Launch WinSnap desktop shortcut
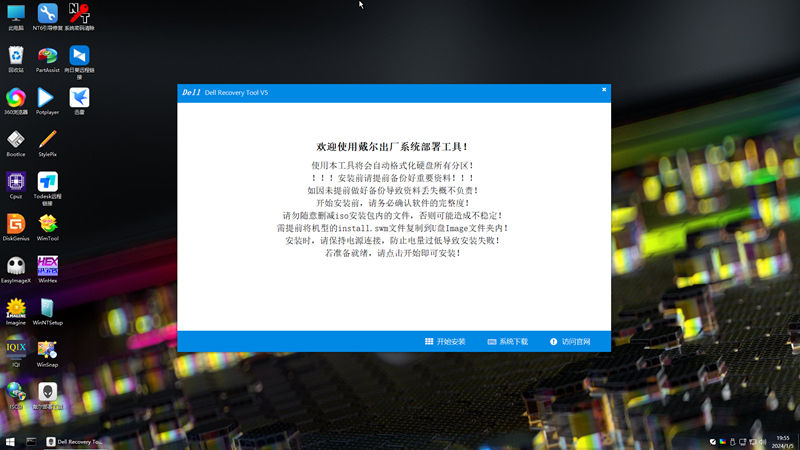 coord(47,354)
